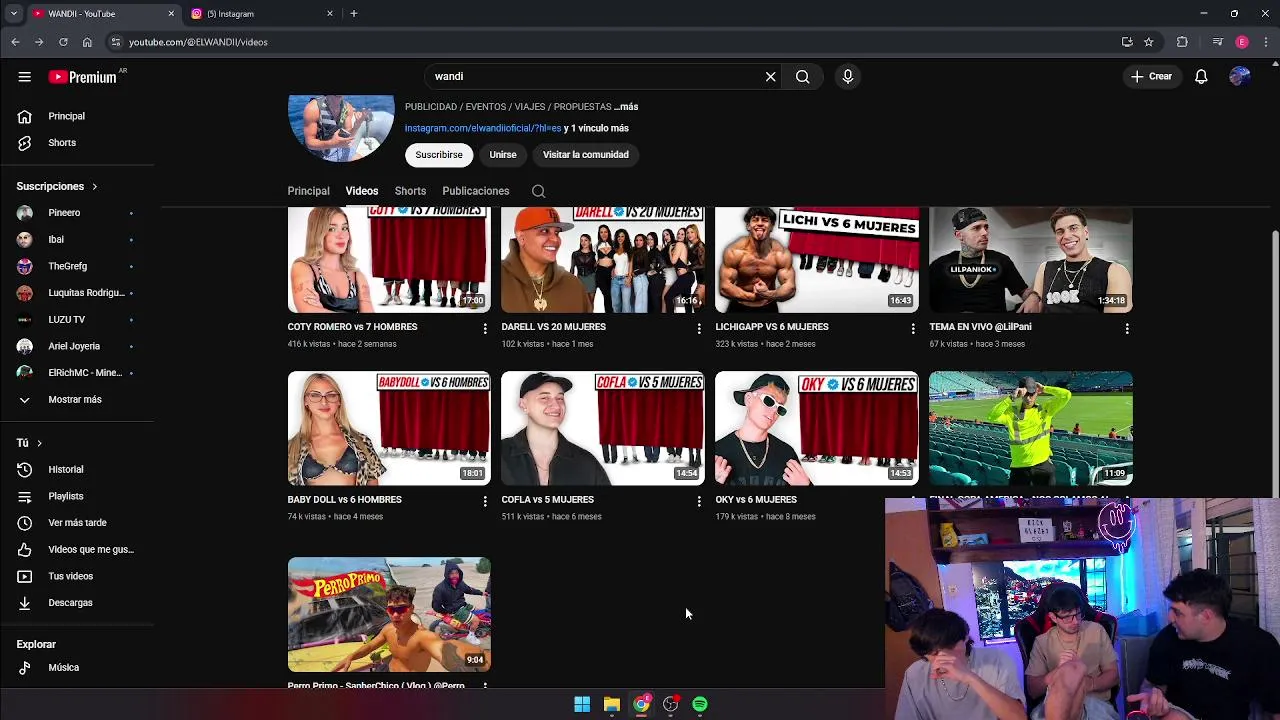Screen dimensions: 1280x720
Task: Open options for TEMA EN VIVO @LilPani
Action: click(x=1127, y=328)
